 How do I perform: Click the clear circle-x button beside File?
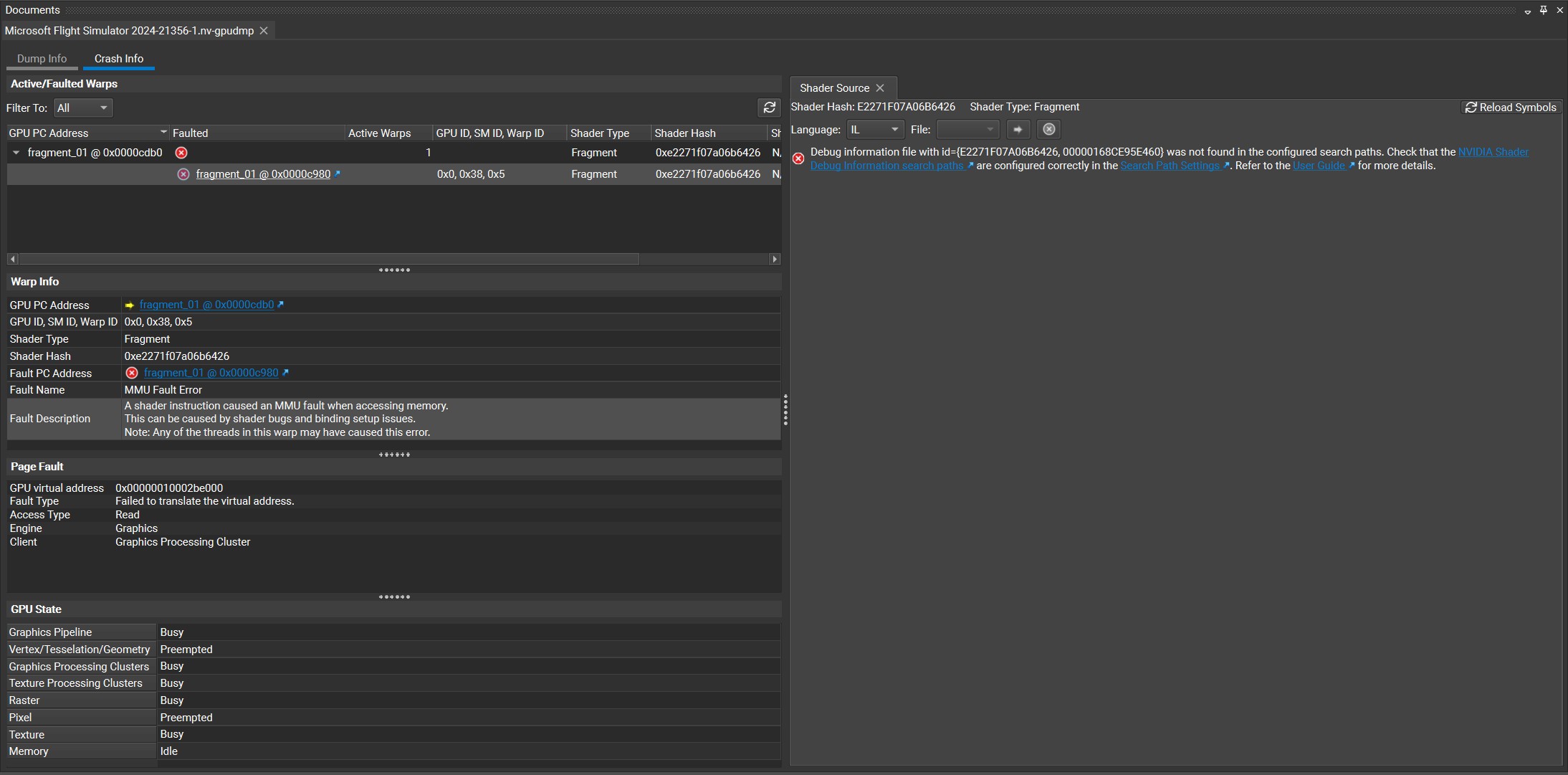1048,129
